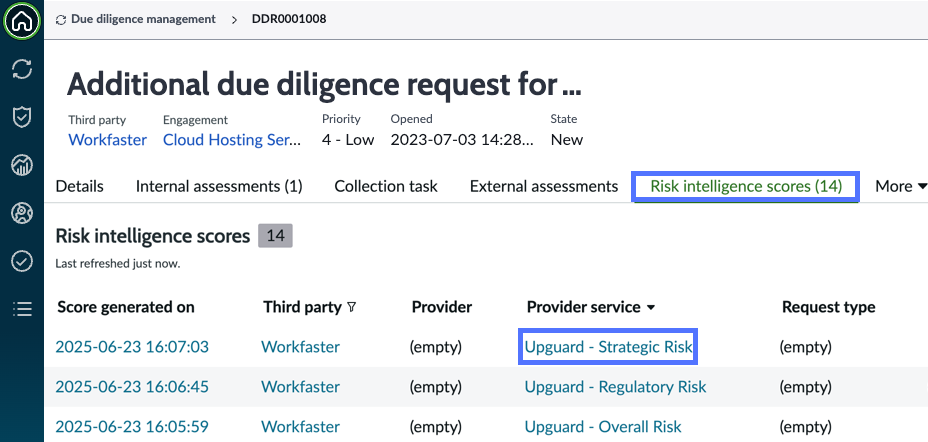Open the circled checkmark sidebar icon
This screenshot has width=928, height=442.
point(22,261)
